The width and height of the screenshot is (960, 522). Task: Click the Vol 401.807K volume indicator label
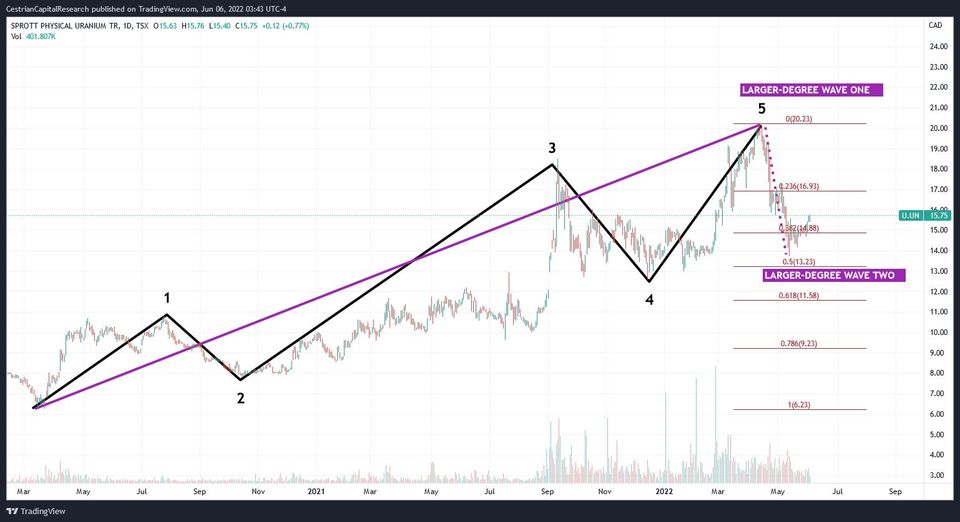34,36
